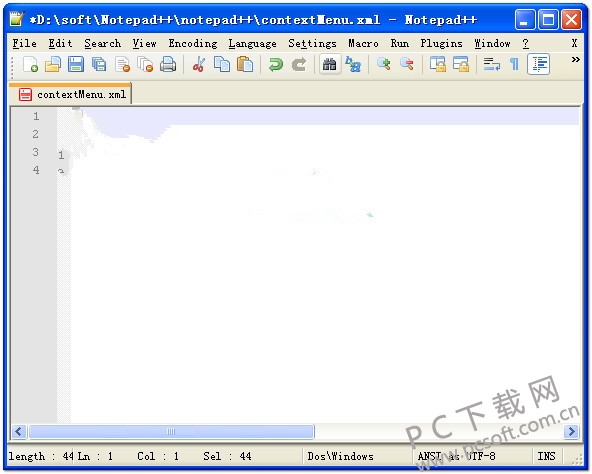The width and height of the screenshot is (592, 474).
Task: Toggle the indent guide button
Action: [x=538, y=64]
